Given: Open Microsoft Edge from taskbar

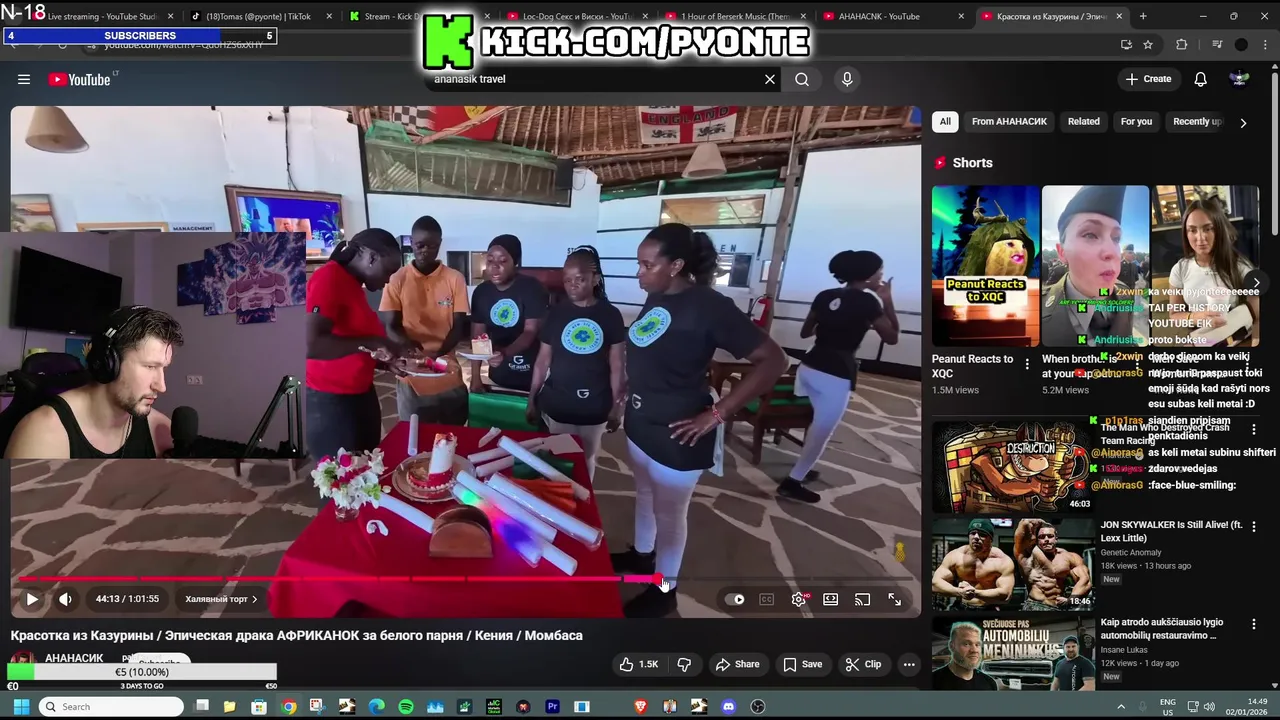Looking at the screenshot, I should pyautogui.click(x=376, y=707).
